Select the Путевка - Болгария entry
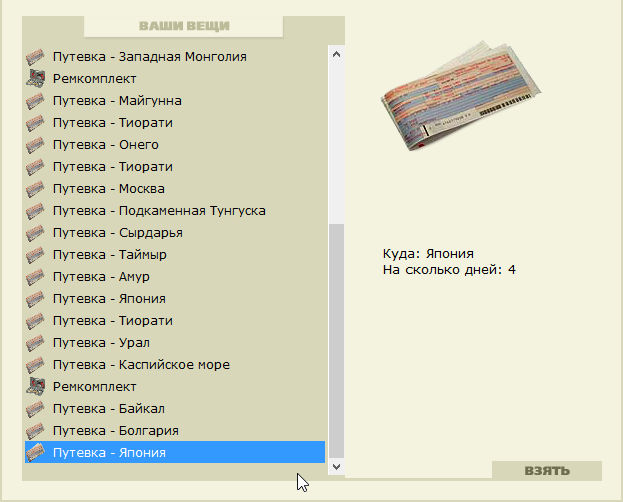Viewport: 623px width, 502px height. (x=175, y=431)
